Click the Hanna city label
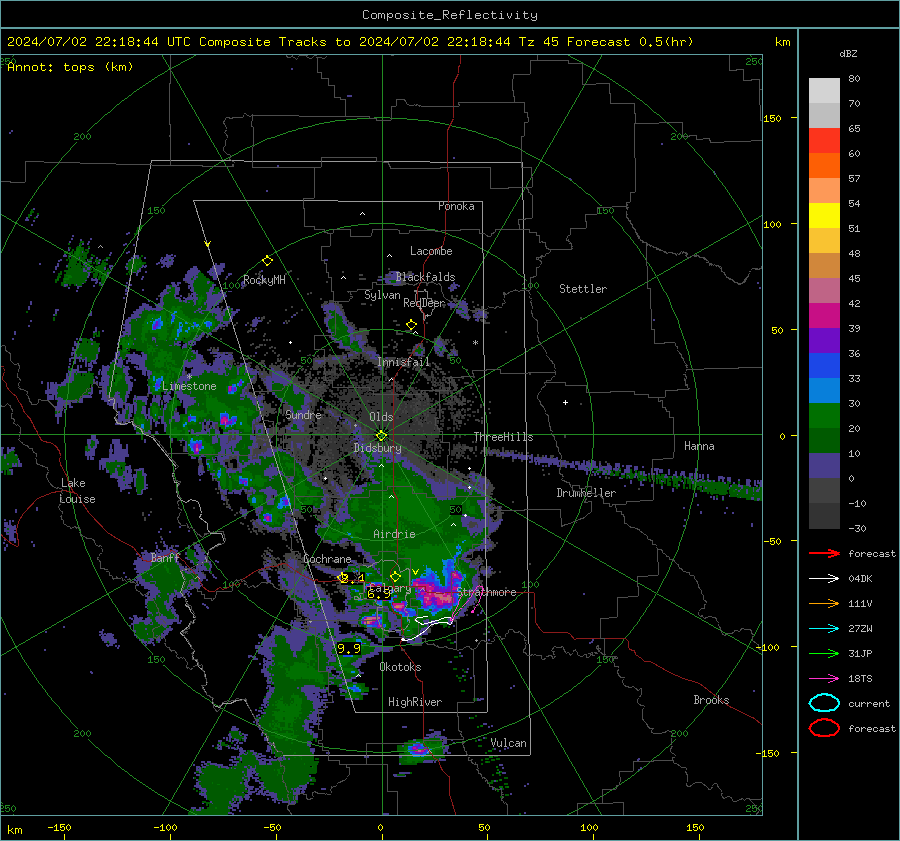This screenshot has width=900, height=841. [x=699, y=446]
